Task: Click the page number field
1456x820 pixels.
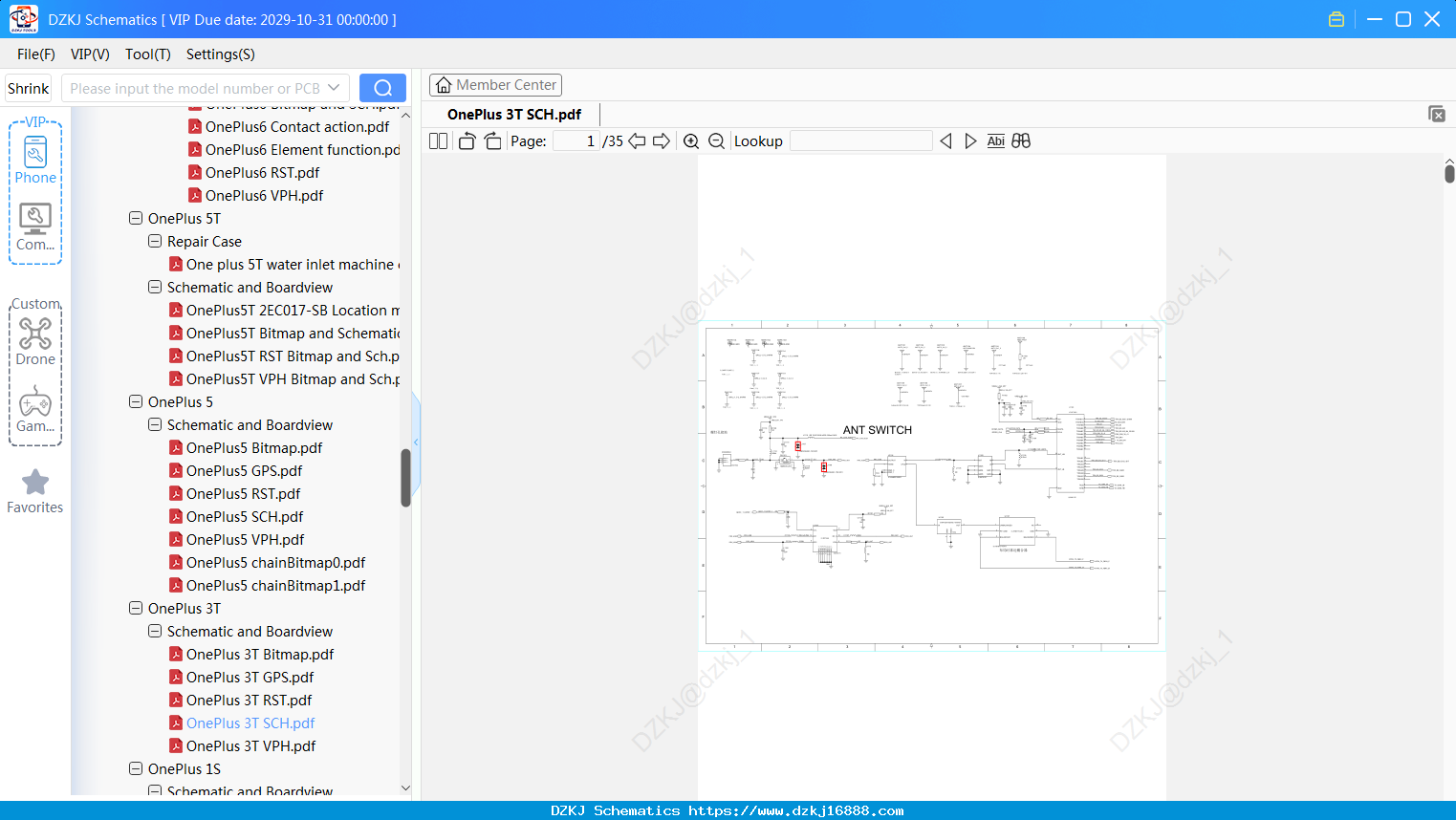Action: pos(576,141)
